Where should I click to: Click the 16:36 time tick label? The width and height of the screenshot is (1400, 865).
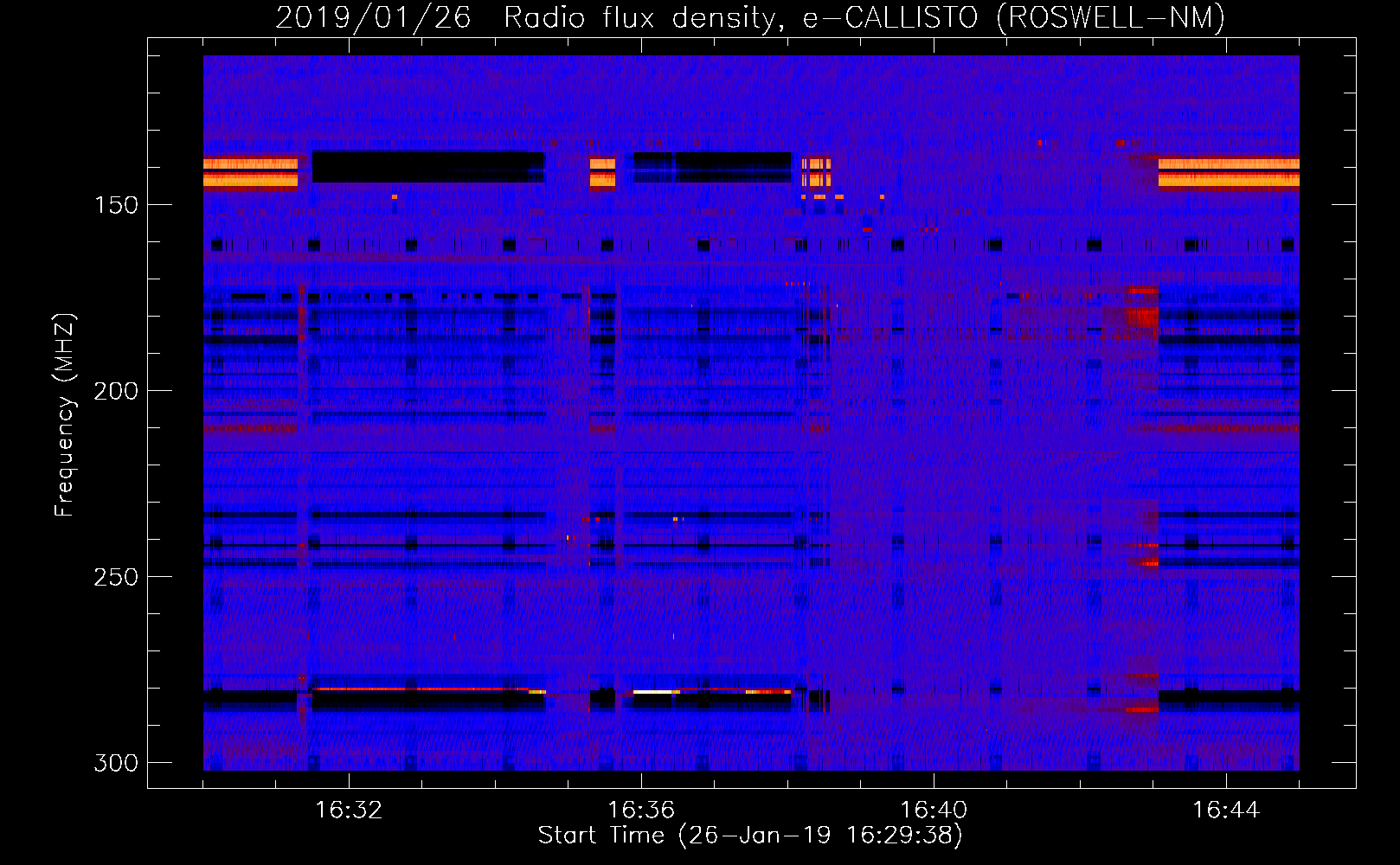pyautogui.click(x=641, y=811)
